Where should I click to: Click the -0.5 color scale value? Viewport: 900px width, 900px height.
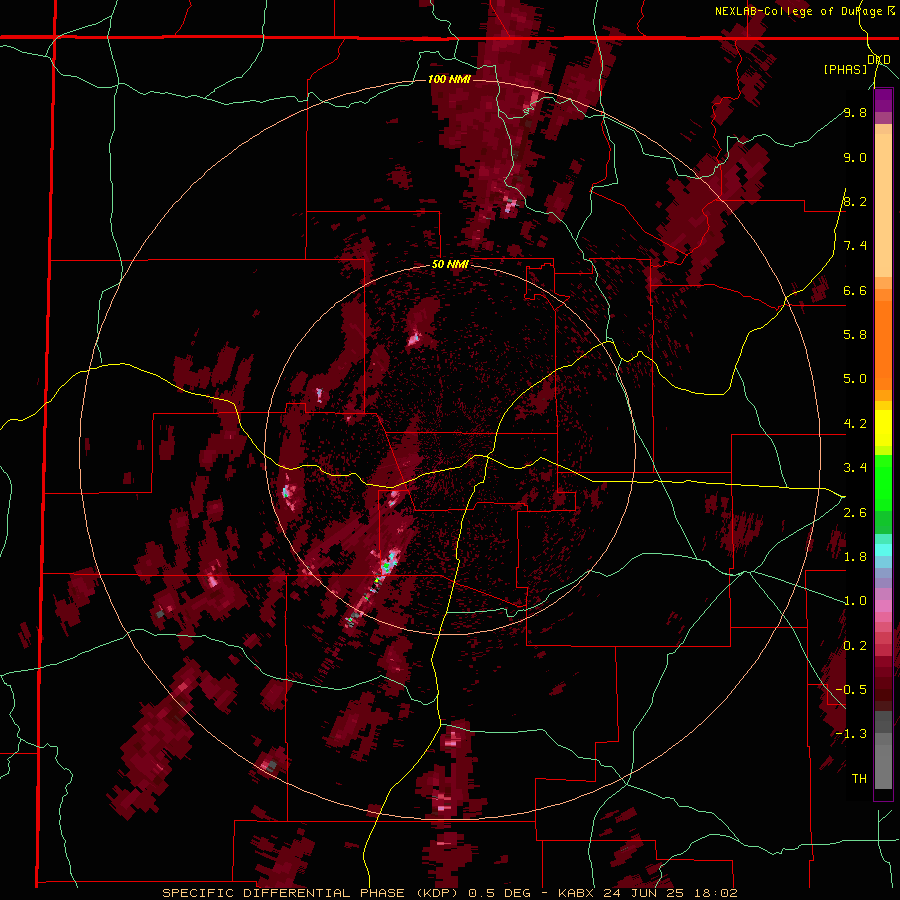click(851, 690)
